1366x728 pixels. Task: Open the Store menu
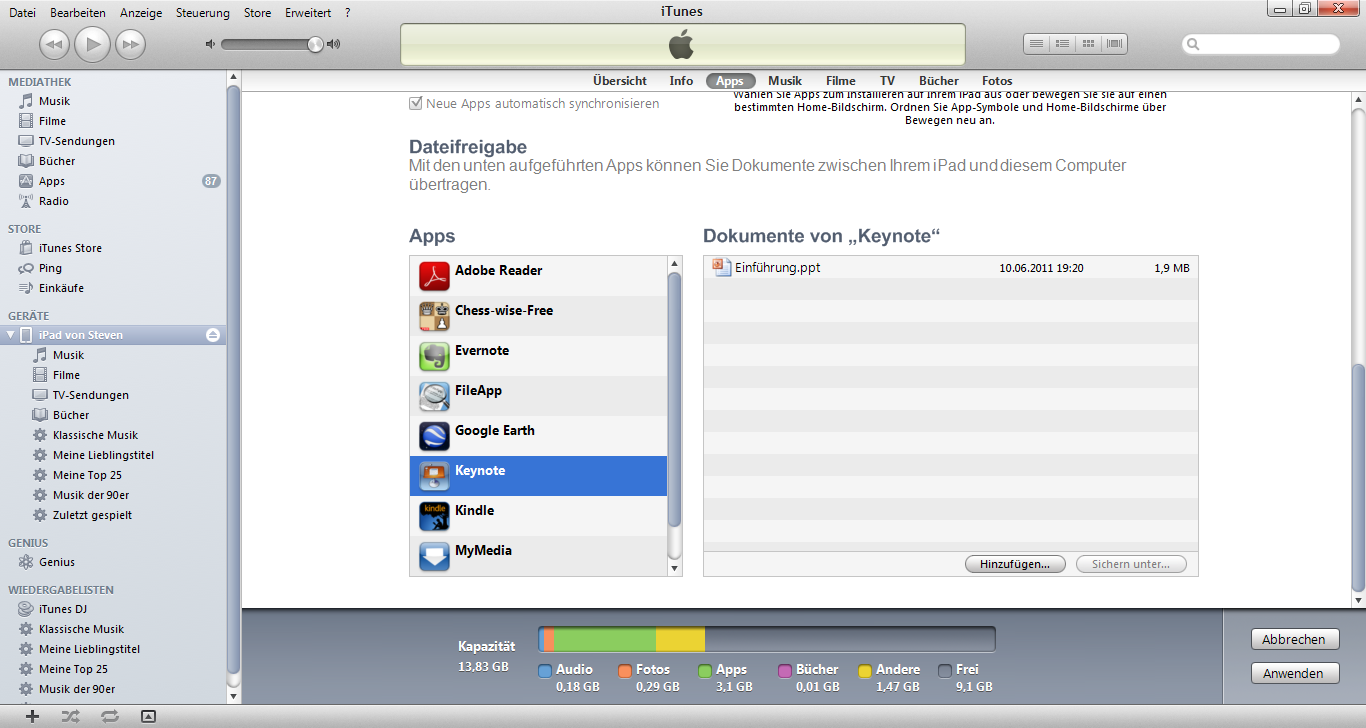coord(257,13)
